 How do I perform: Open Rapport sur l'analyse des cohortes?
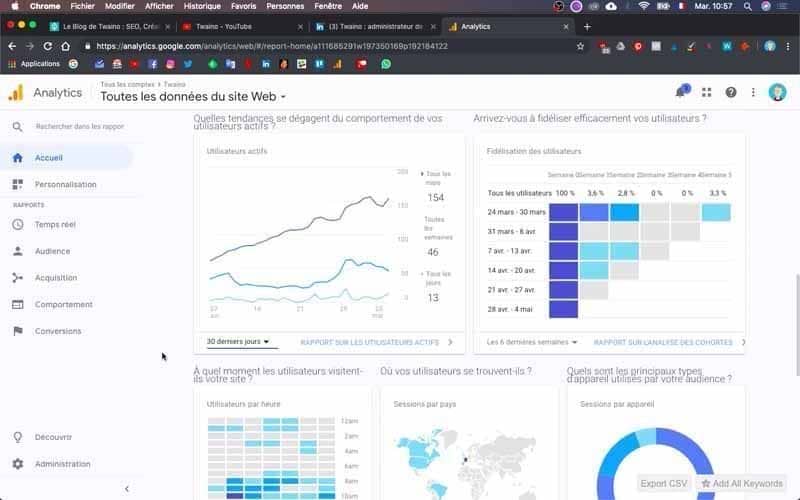(x=663, y=342)
